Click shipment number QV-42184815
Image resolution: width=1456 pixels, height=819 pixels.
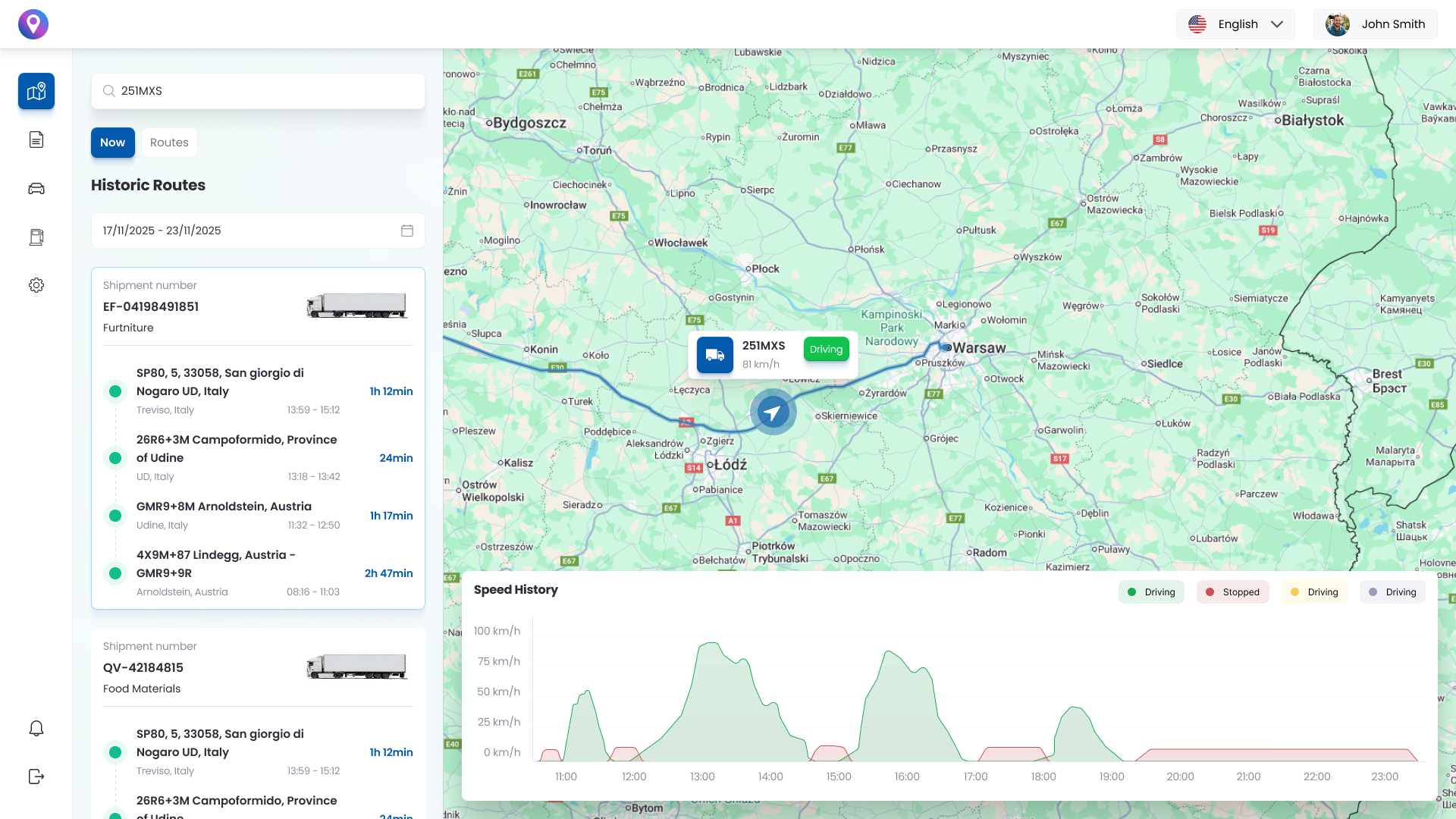pyautogui.click(x=143, y=668)
